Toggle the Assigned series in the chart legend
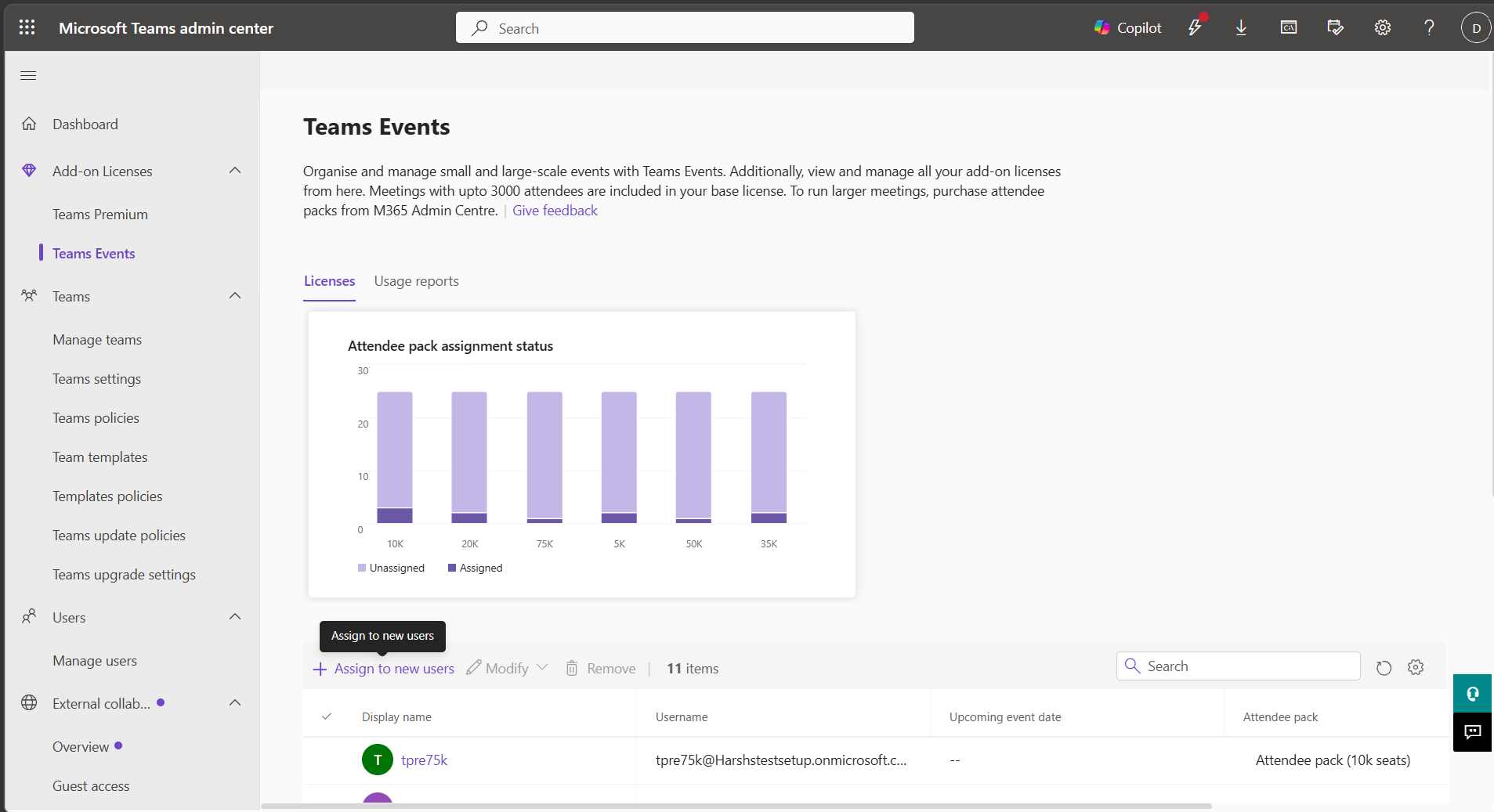1494x812 pixels. point(475,568)
